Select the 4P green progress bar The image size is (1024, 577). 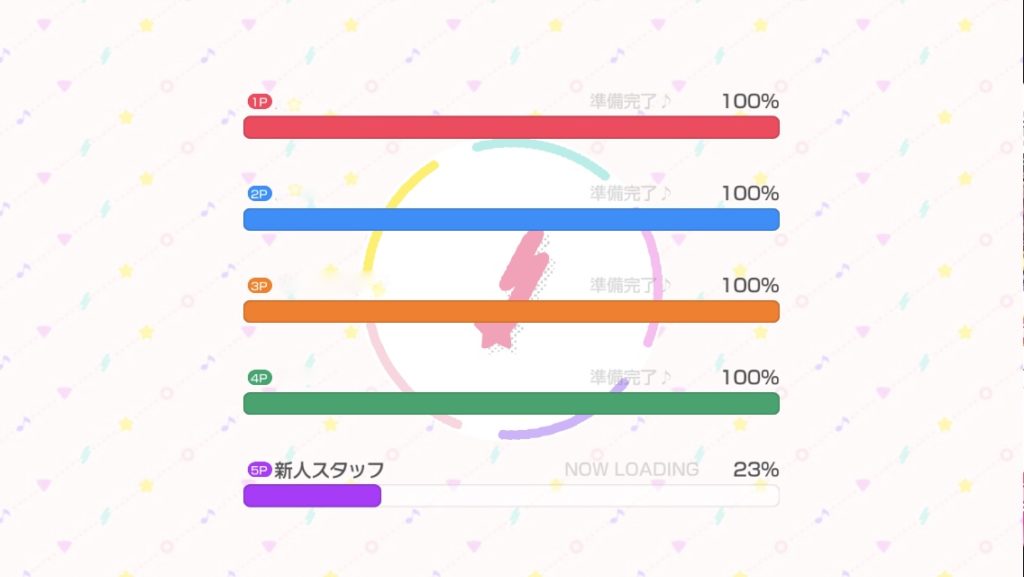tap(511, 403)
